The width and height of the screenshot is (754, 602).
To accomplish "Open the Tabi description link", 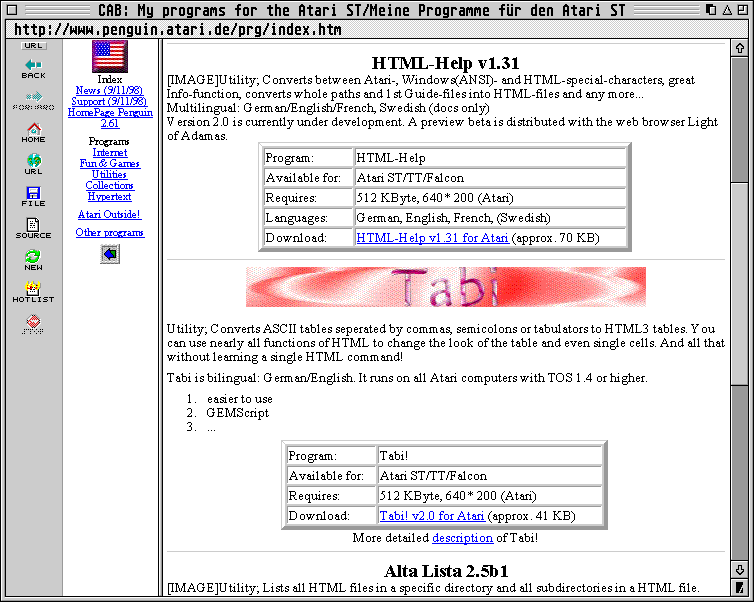I will [463, 538].
